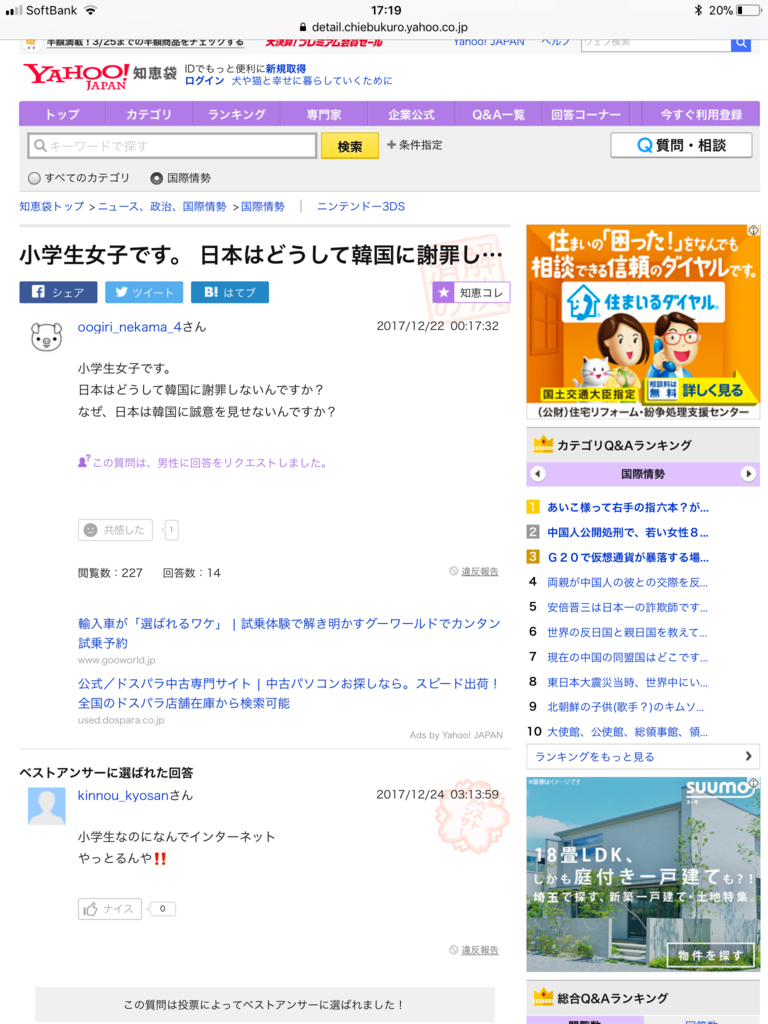Open the 輸入車が「選ばれるワケ」 ad link
The height and width of the screenshot is (1024, 768).
pyautogui.click(x=289, y=633)
